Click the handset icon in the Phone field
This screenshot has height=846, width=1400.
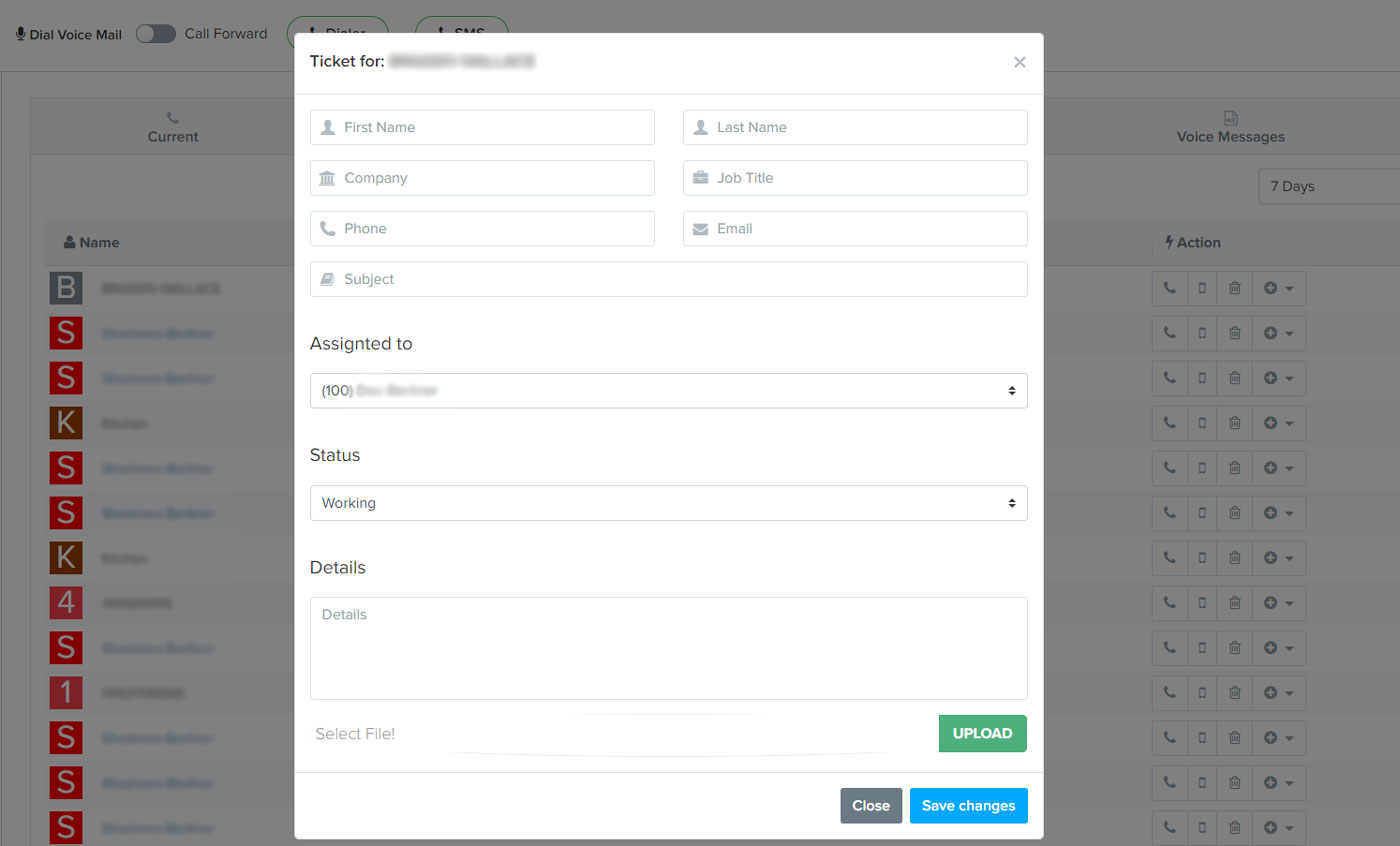(329, 228)
